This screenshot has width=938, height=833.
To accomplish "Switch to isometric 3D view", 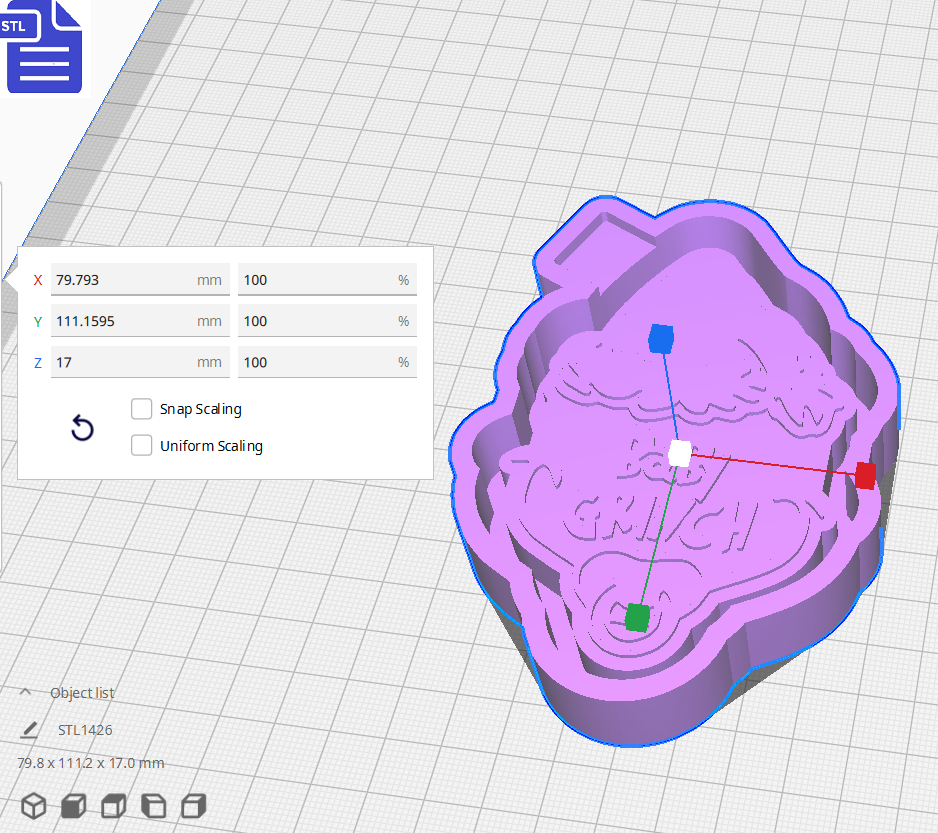I will click(x=33, y=805).
